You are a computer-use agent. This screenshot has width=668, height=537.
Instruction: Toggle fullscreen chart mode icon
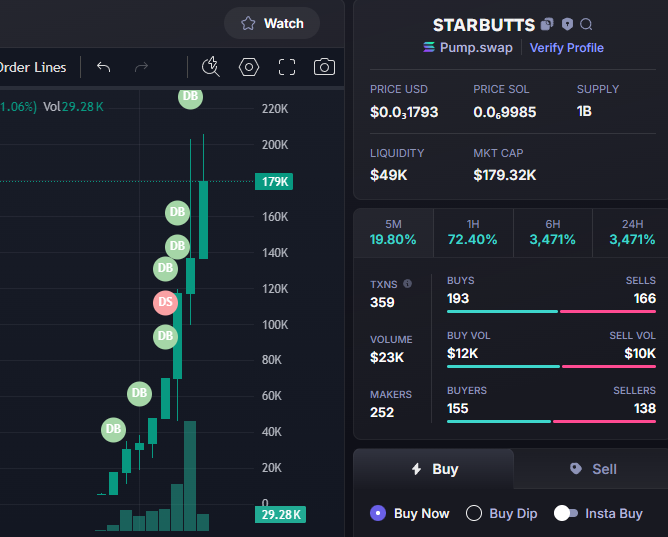pos(287,67)
